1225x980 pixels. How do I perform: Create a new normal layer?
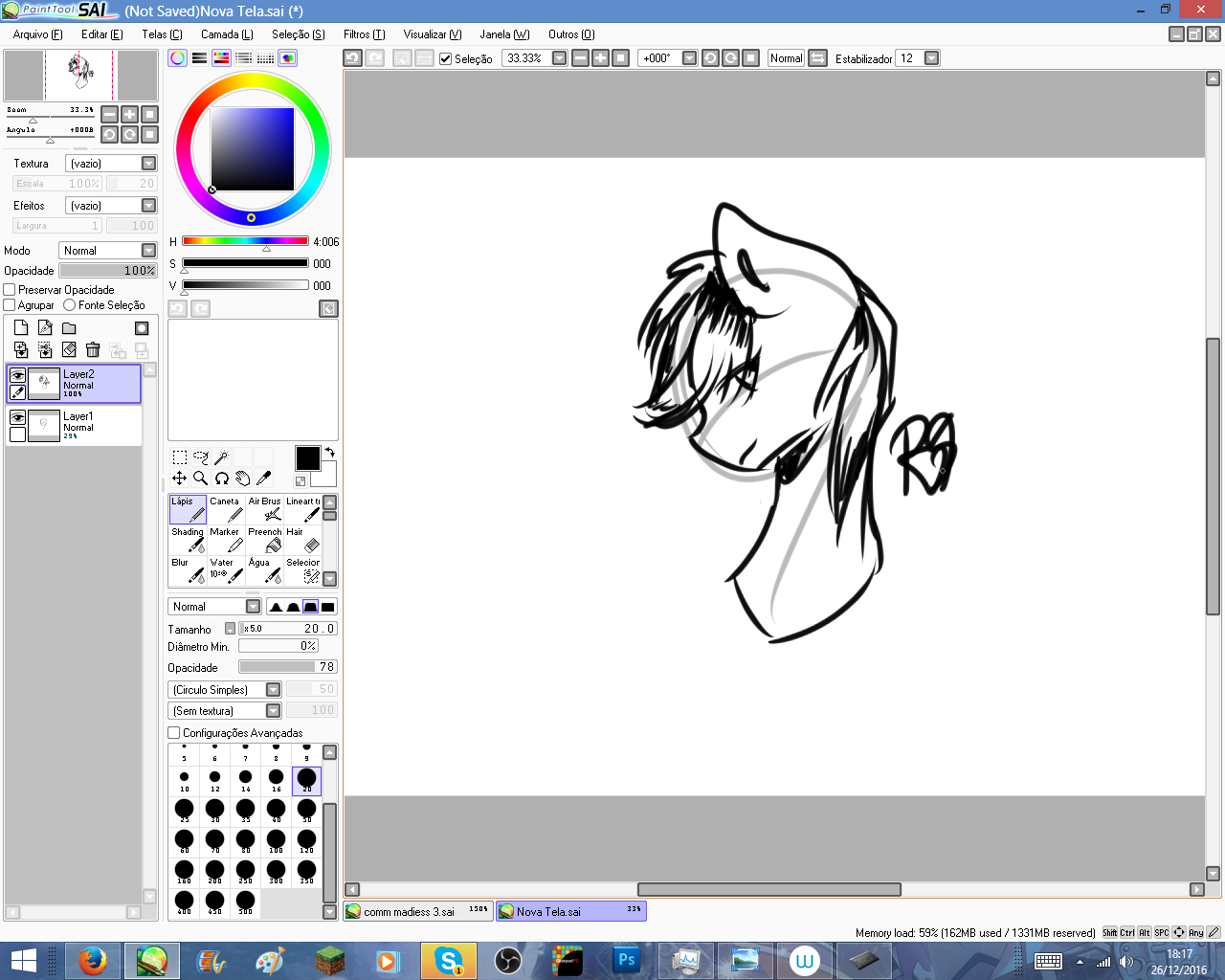point(21,327)
